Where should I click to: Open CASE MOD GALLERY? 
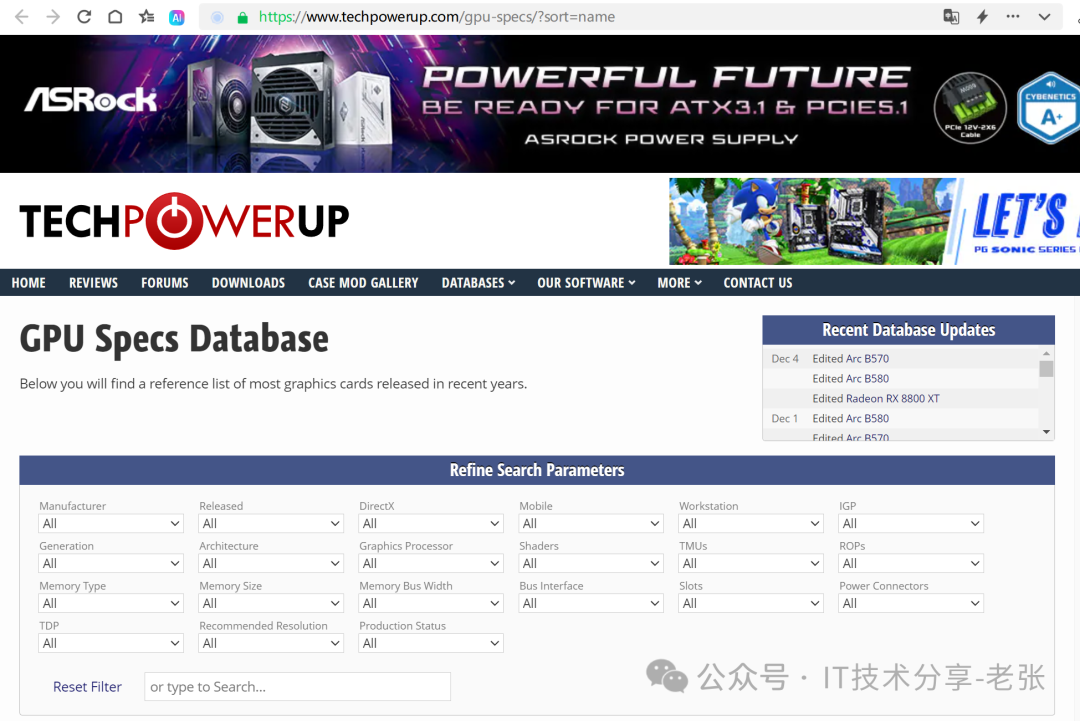coord(363,283)
